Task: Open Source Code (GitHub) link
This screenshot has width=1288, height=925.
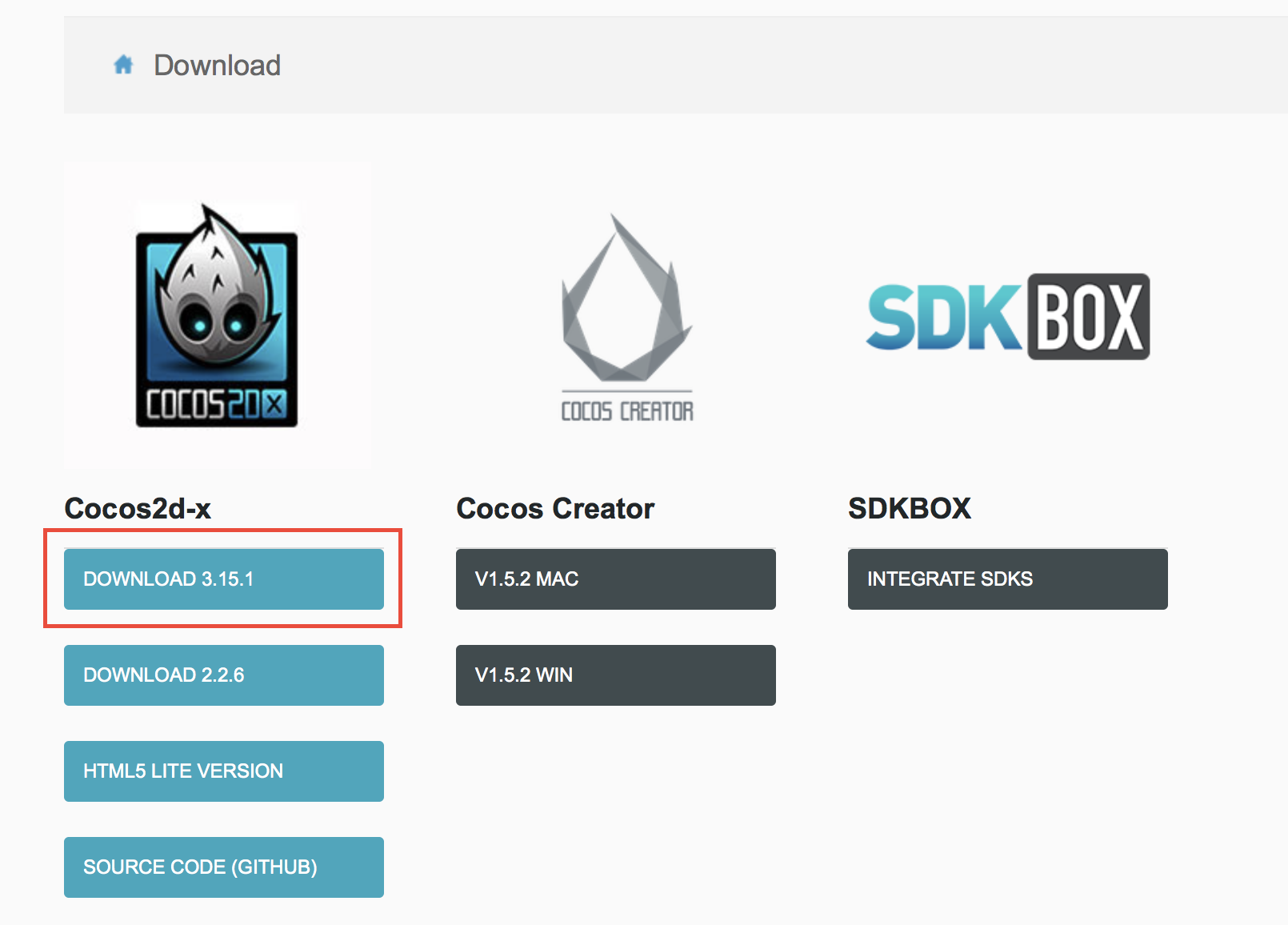Action: [224, 867]
